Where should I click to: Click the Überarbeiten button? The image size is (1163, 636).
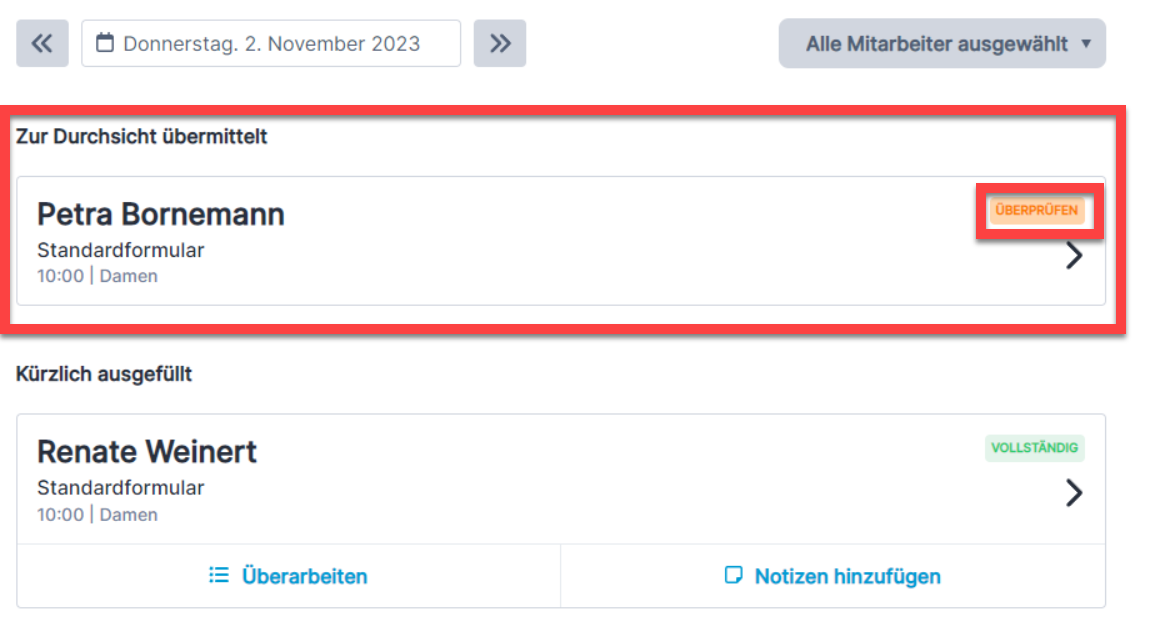289,576
